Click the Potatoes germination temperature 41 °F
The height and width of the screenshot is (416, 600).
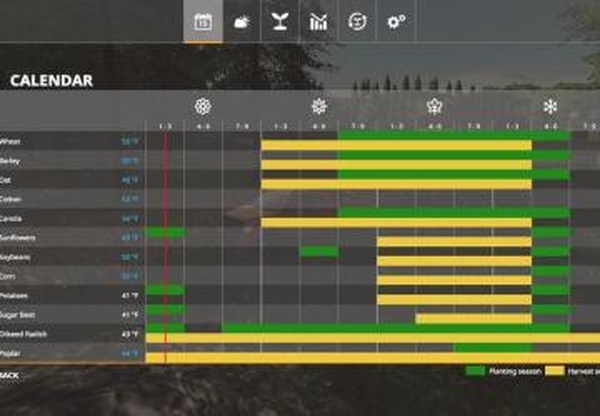tap(130, 296)
